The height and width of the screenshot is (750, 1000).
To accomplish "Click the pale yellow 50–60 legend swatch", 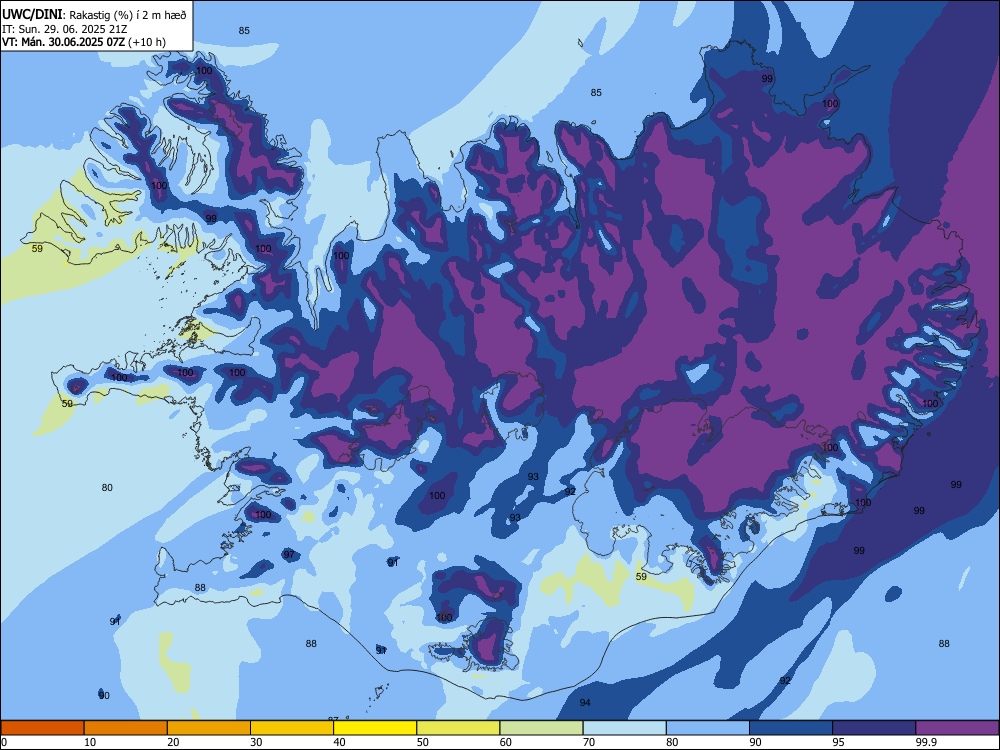I will (x=458, y=728).
